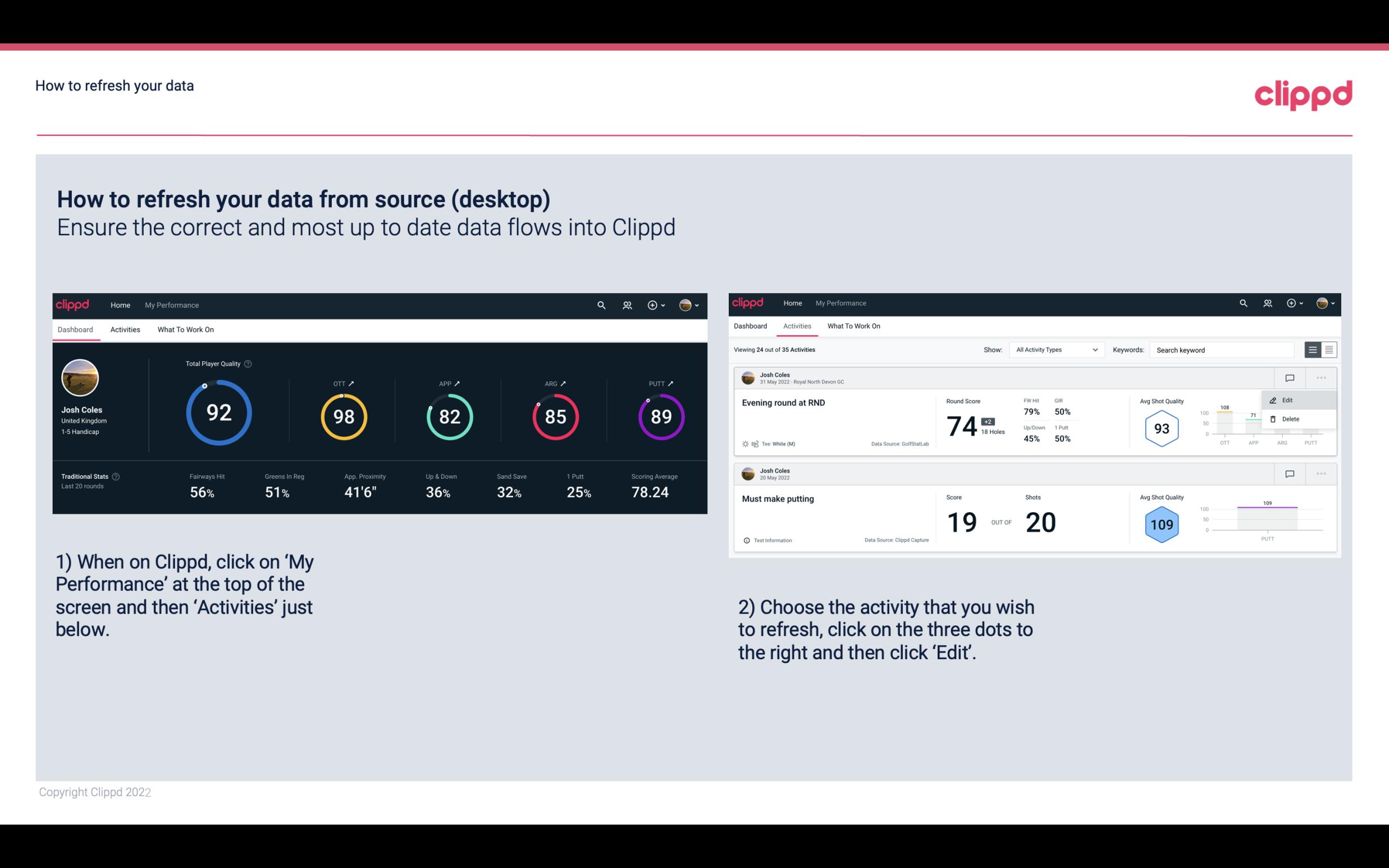Click the search icon in navigation bar
The width and height of the screenshot is (1389, 868).
601,305
